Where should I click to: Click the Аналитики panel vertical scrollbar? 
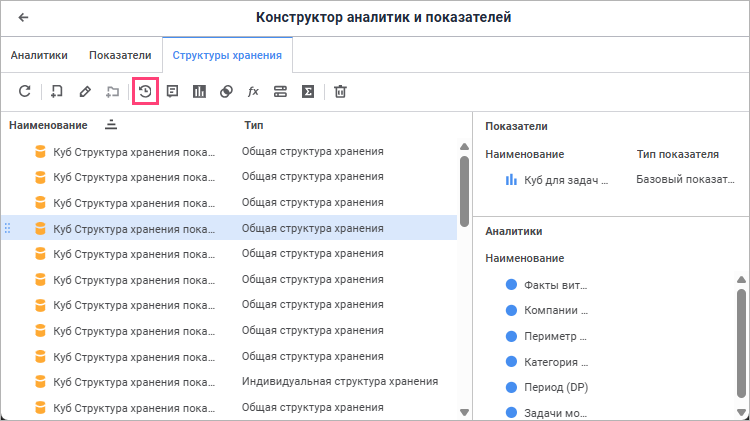741,340
